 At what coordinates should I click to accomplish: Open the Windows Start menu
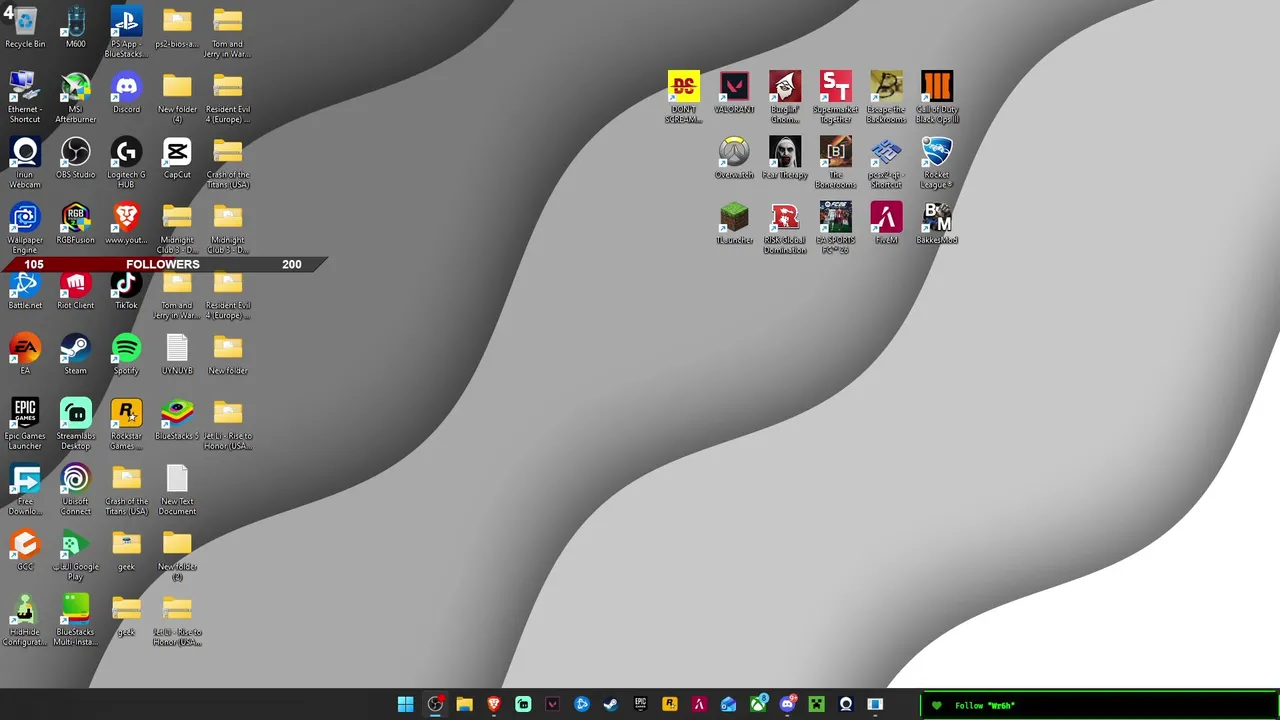coord(405,704)
